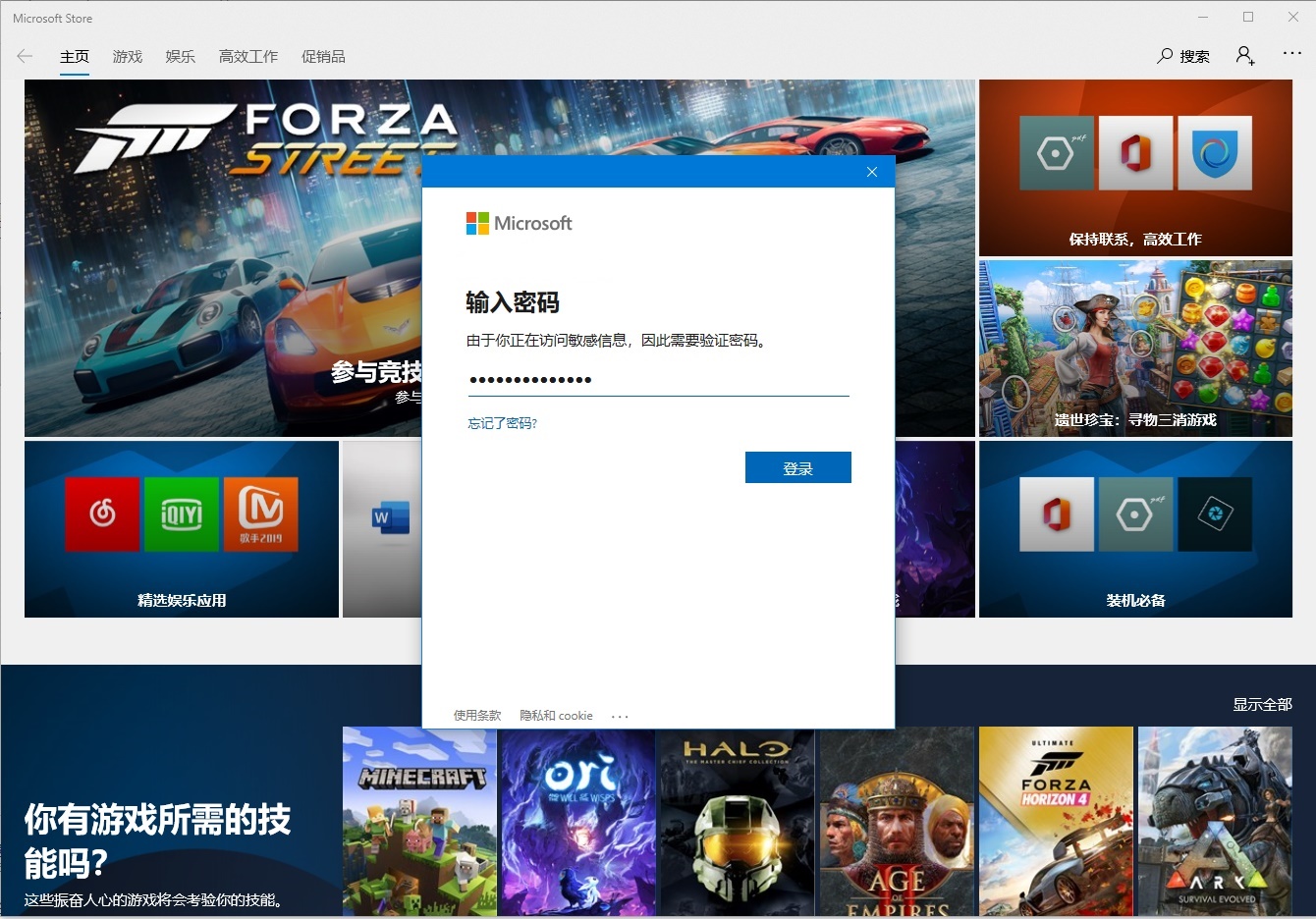Click the 你有游戏所需的技能吗? heading
1316x919 pixels.
click(157, 840)
